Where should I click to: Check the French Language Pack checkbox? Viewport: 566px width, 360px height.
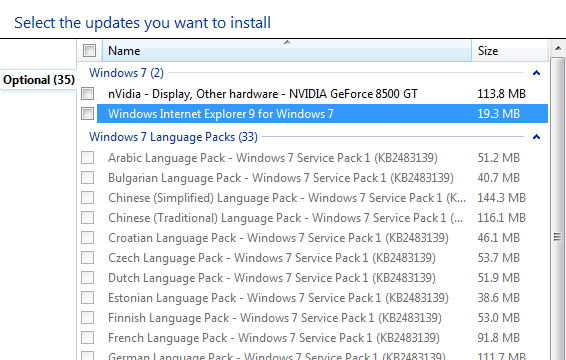coord(87,338)
